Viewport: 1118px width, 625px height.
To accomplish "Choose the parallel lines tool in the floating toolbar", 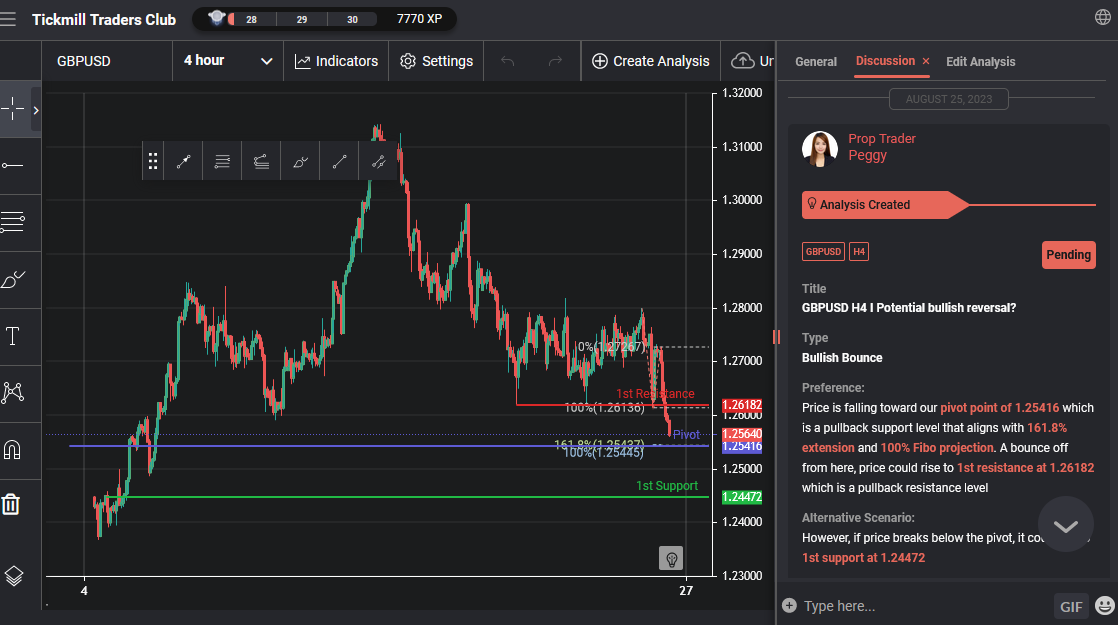I will (222, 161).
